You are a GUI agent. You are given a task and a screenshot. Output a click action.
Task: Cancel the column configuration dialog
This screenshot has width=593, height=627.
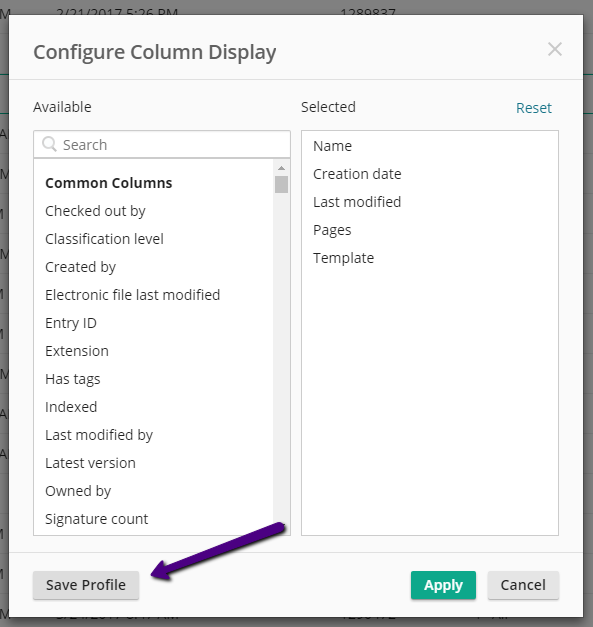coord(523,585)
